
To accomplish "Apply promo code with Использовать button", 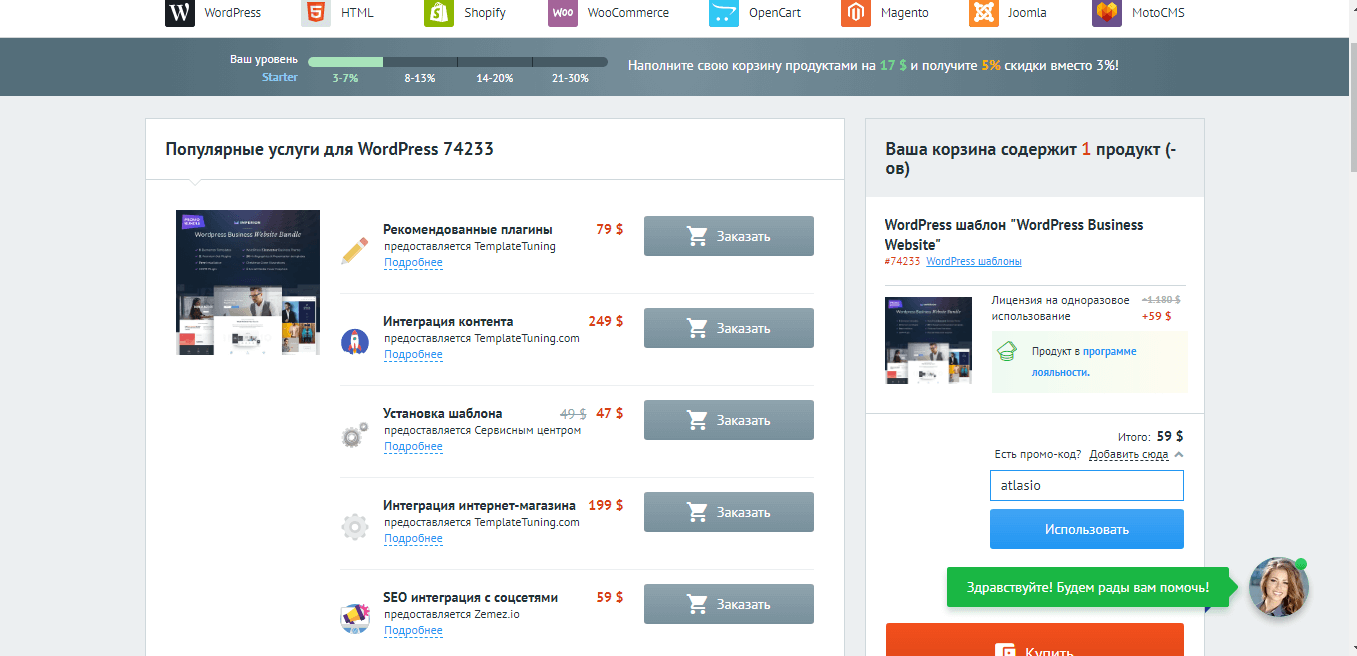I will [1086, 529].
